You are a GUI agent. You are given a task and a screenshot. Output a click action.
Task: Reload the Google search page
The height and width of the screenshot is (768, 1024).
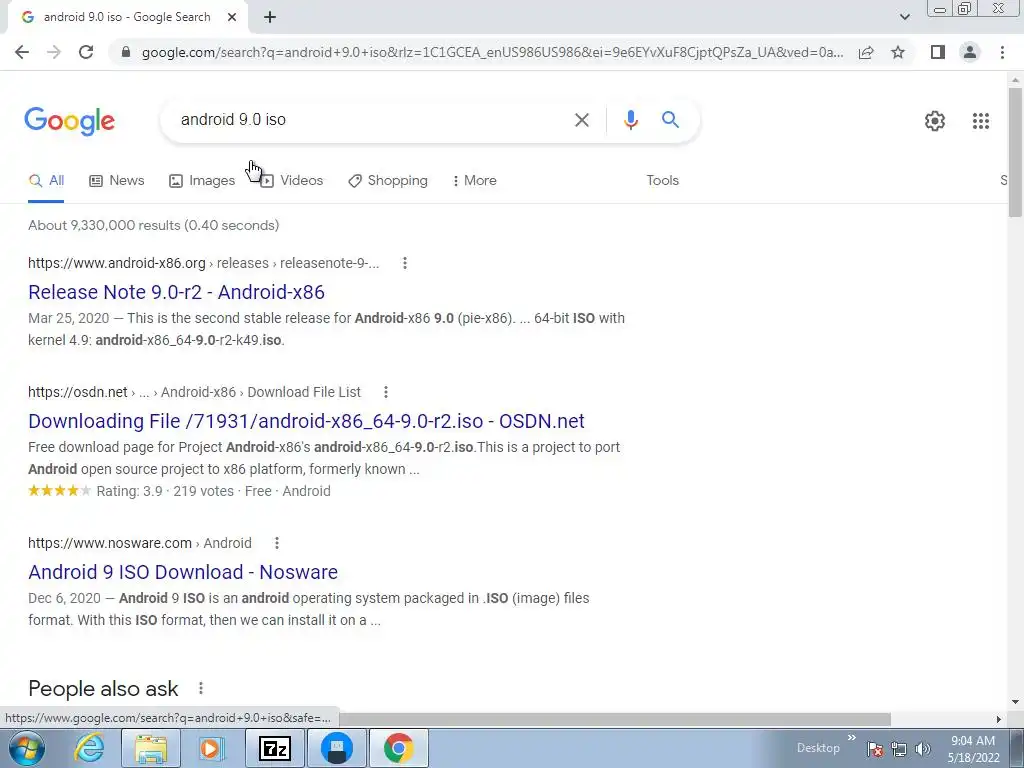tap(86, 52)
